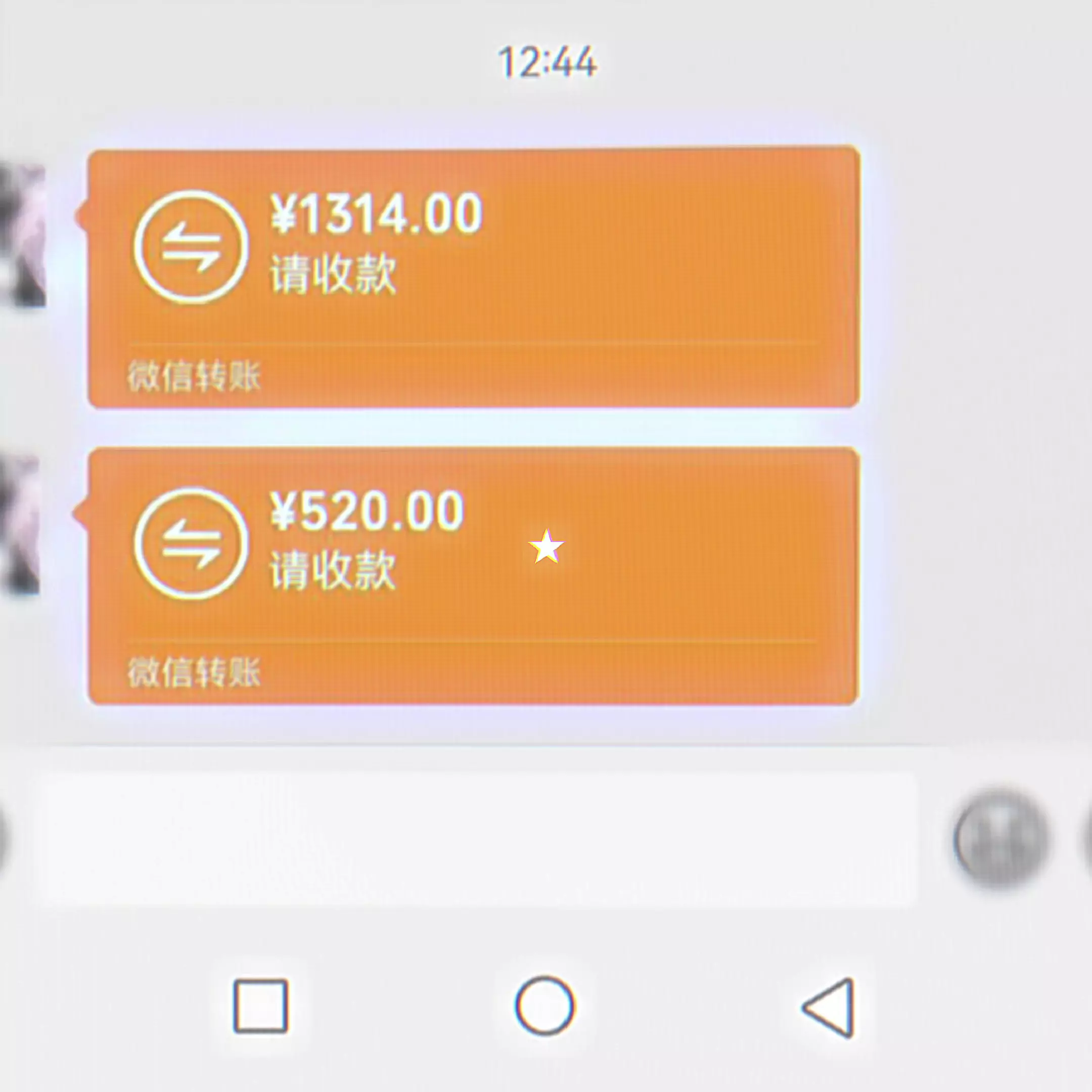Tap Android back triangle button
Screen dimensions: 1092x1092
pyautogui.click(x=828, y=1007)
